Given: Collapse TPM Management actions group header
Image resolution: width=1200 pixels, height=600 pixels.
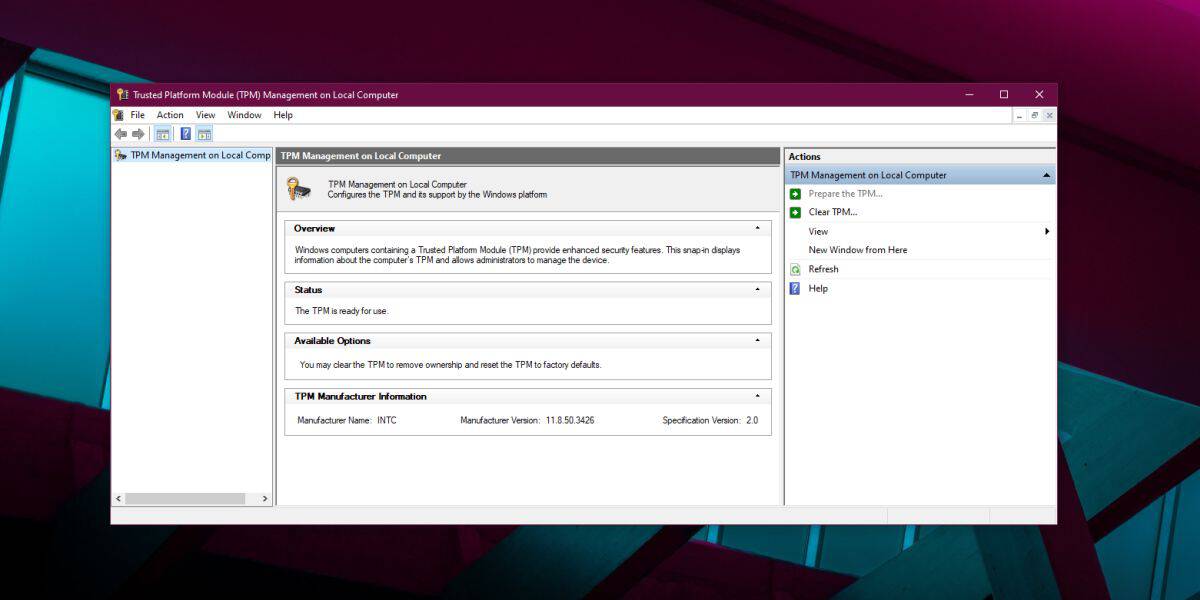Looking at the screenshot, I should pos(1046,175).
